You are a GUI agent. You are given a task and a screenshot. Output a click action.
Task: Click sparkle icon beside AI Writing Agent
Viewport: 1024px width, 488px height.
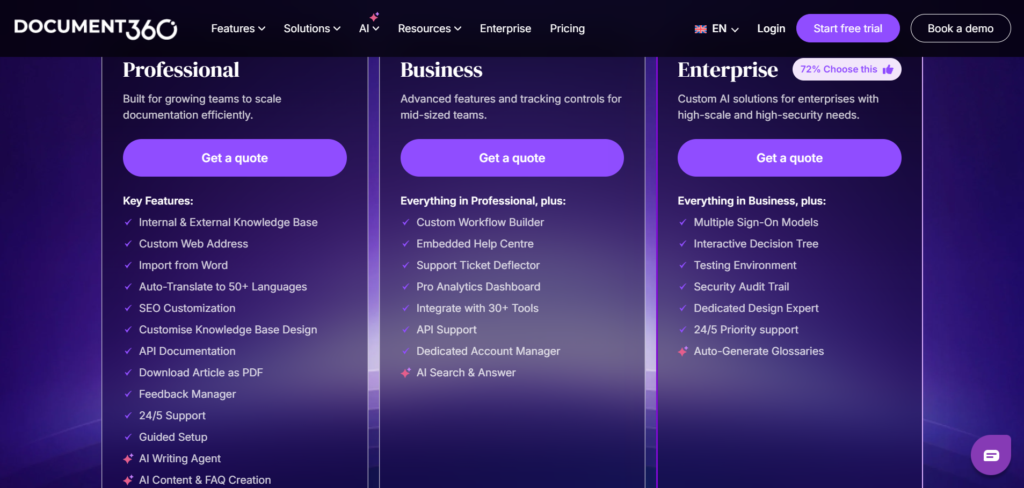point(128,459)
